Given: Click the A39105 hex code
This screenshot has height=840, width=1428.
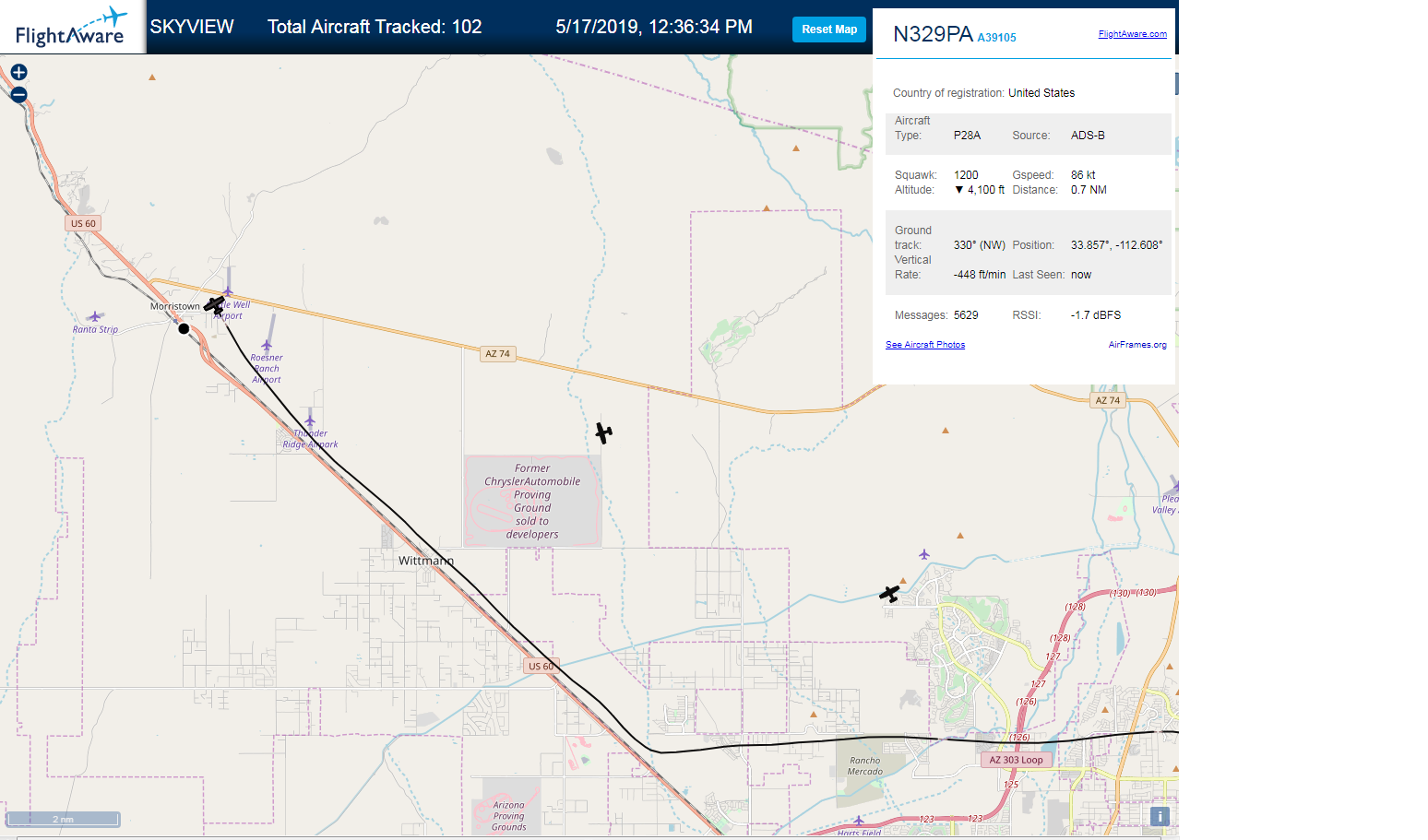Looking at the screenshot, I should (x=997, y=38).
